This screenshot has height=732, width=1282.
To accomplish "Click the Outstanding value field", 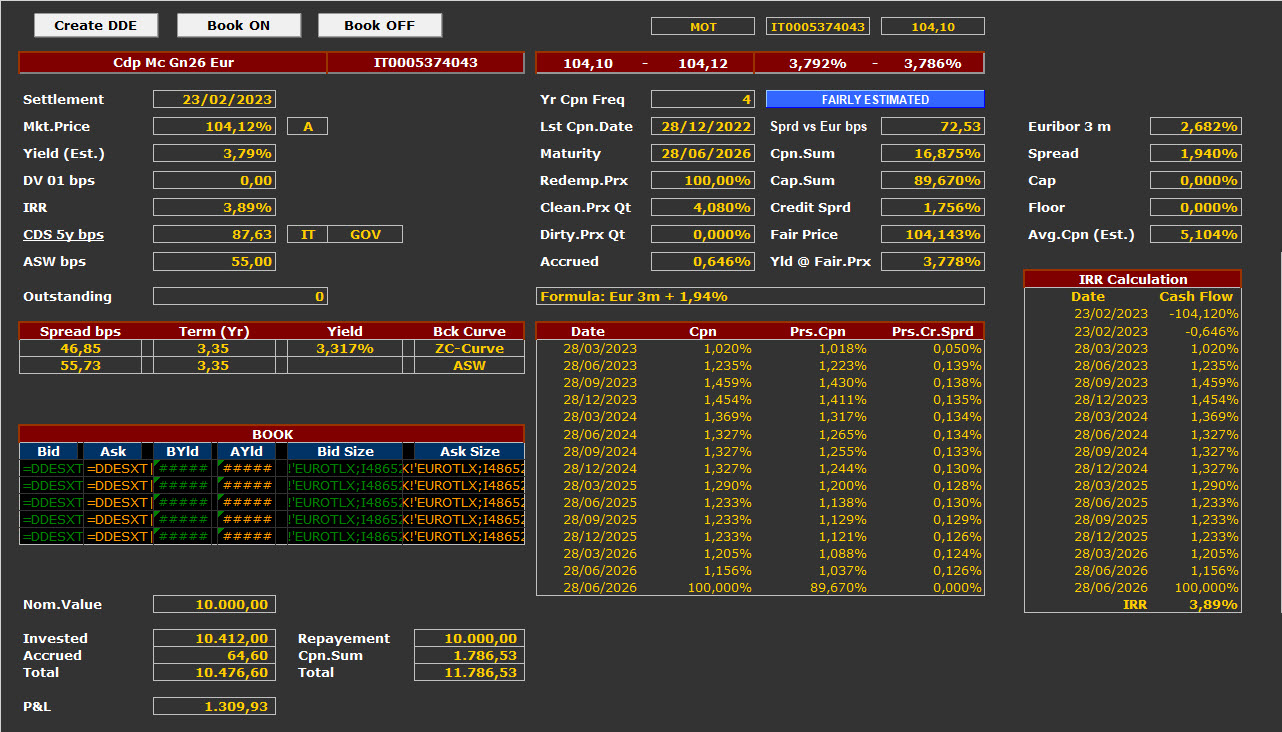I will pos(240,297).
